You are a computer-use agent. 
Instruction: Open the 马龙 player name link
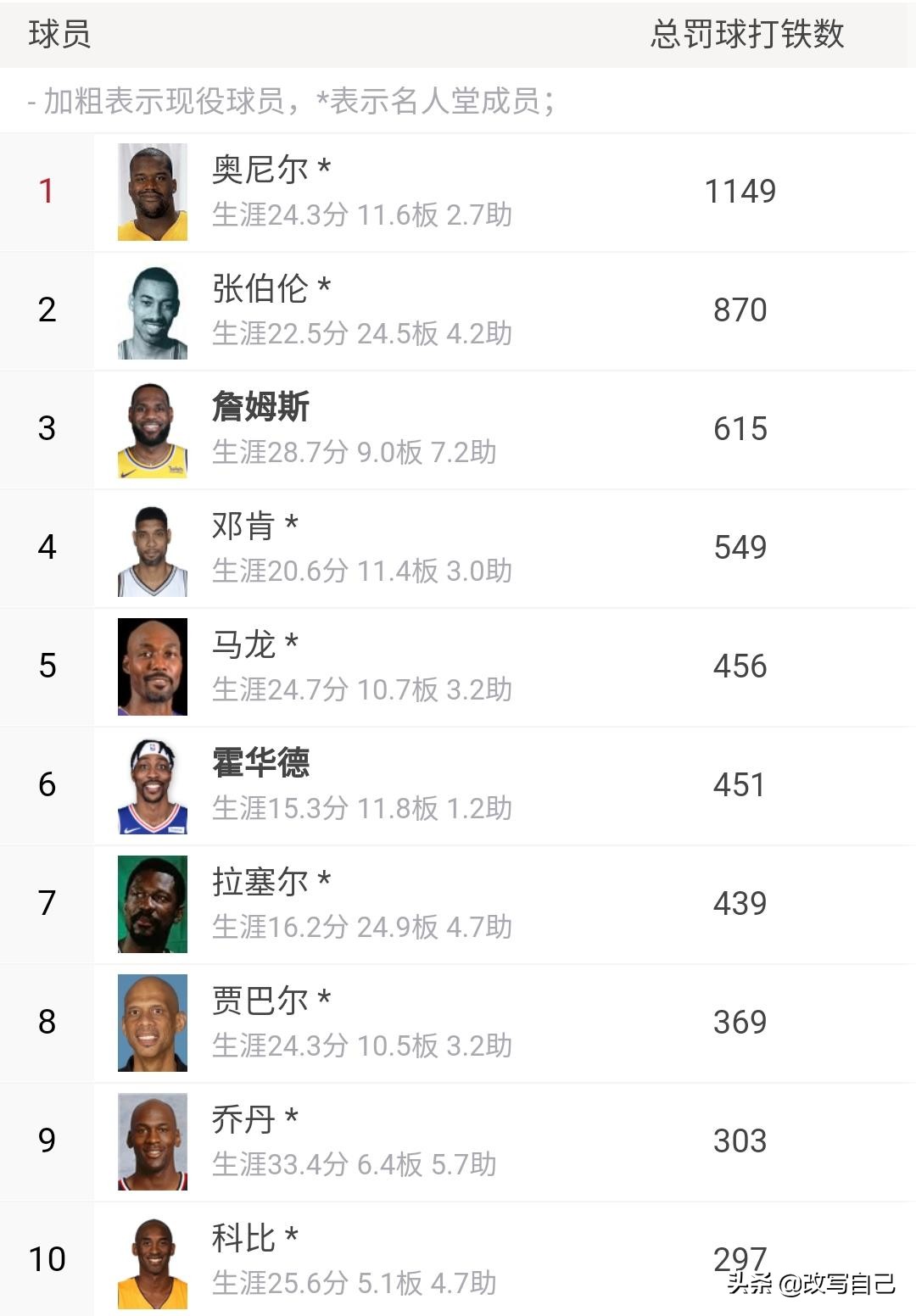pyautogui.click(x=244, y=644)
